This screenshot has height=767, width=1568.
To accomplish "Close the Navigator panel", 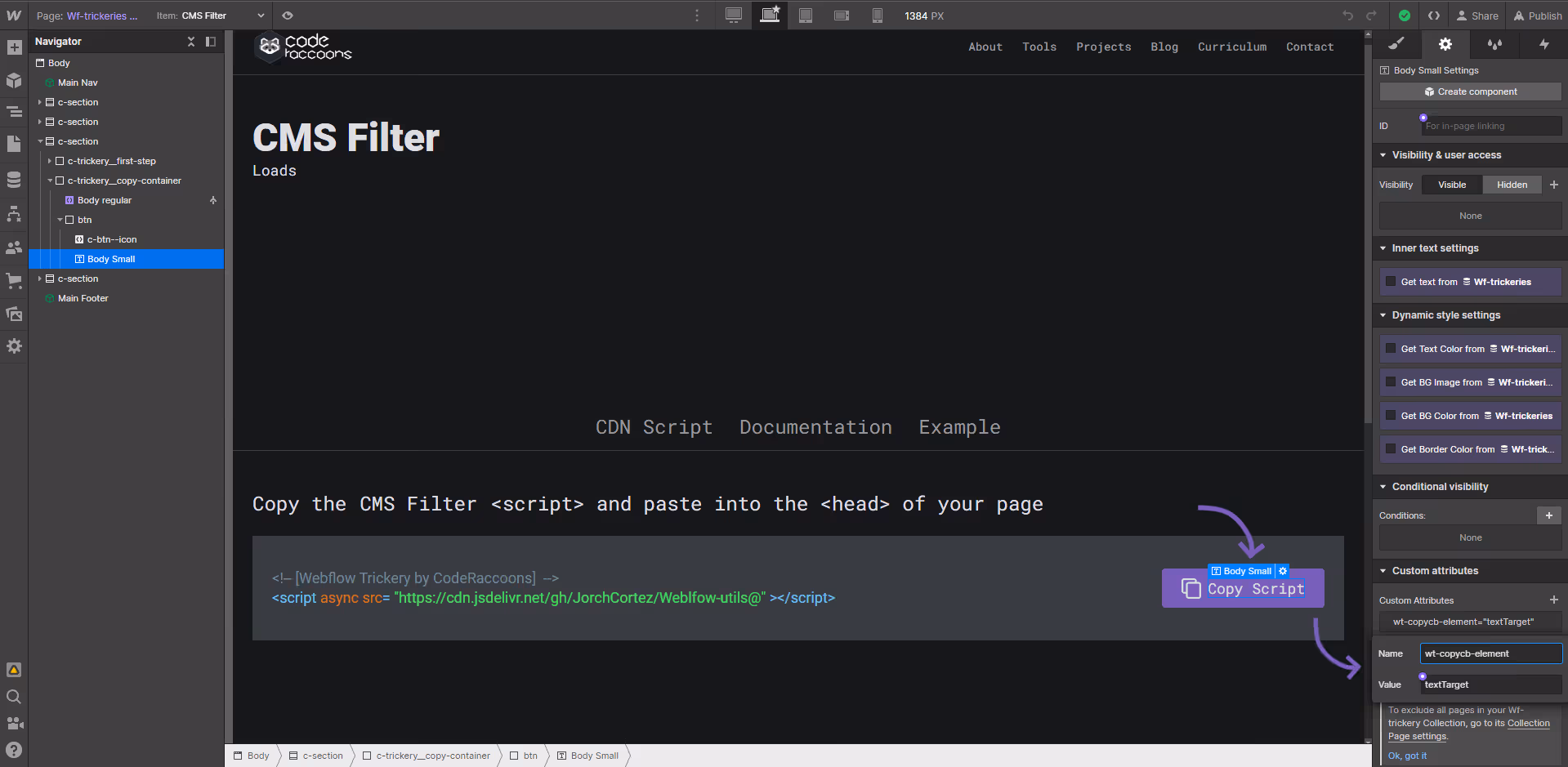I will pos(191,42).
